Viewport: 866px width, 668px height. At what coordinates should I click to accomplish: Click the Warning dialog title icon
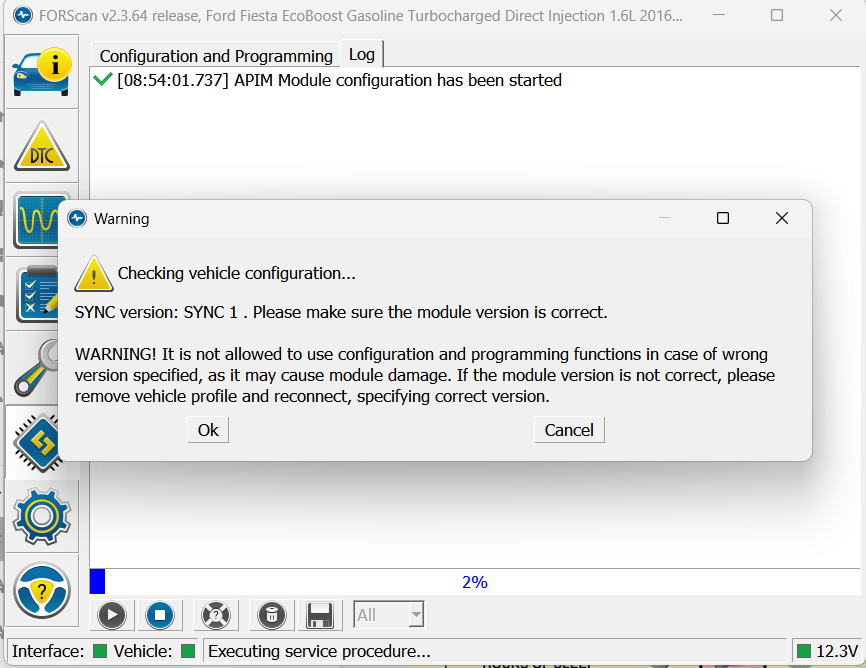77,218
